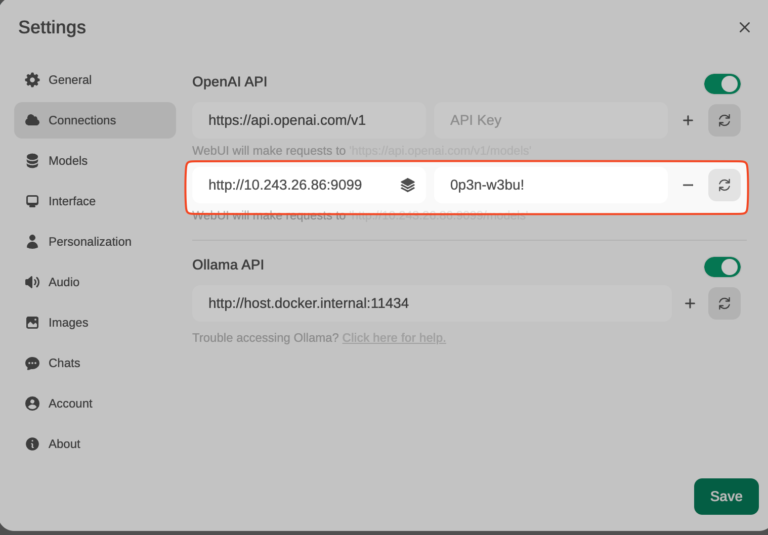The image size is (768, 535).
Task: Select Audio in the settings sidebar
Action: pyautogui.click(x=64, y=282)
